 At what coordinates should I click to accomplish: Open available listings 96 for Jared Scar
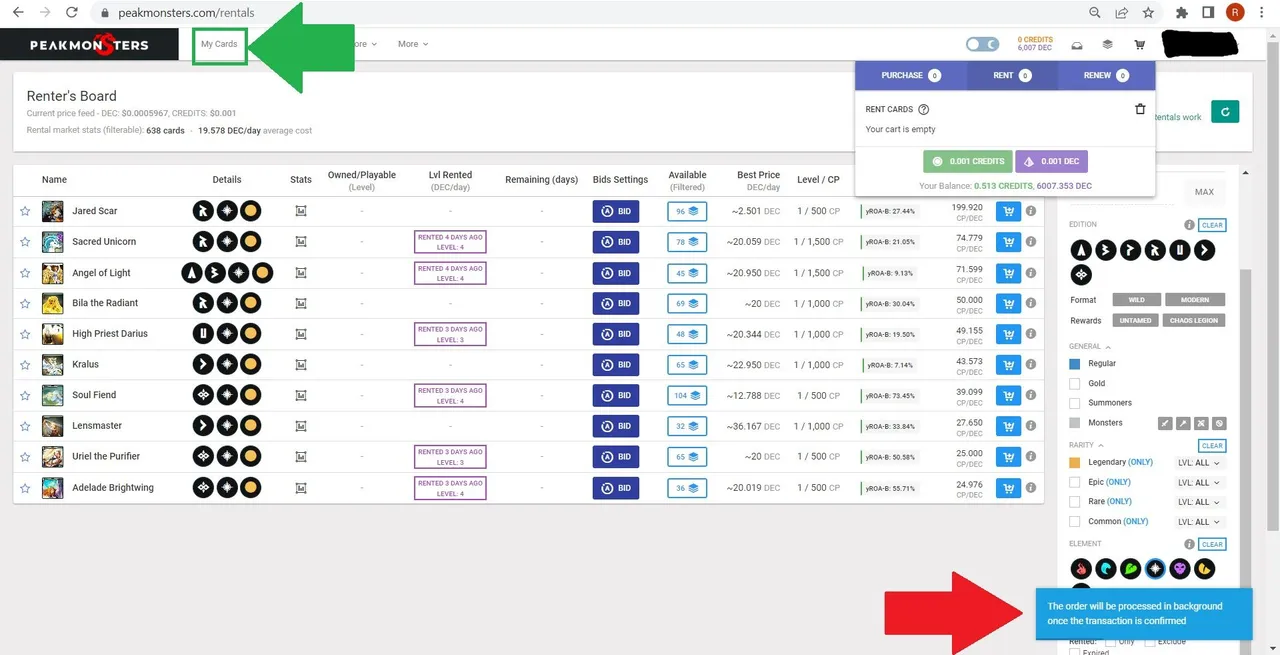(687, 211)
